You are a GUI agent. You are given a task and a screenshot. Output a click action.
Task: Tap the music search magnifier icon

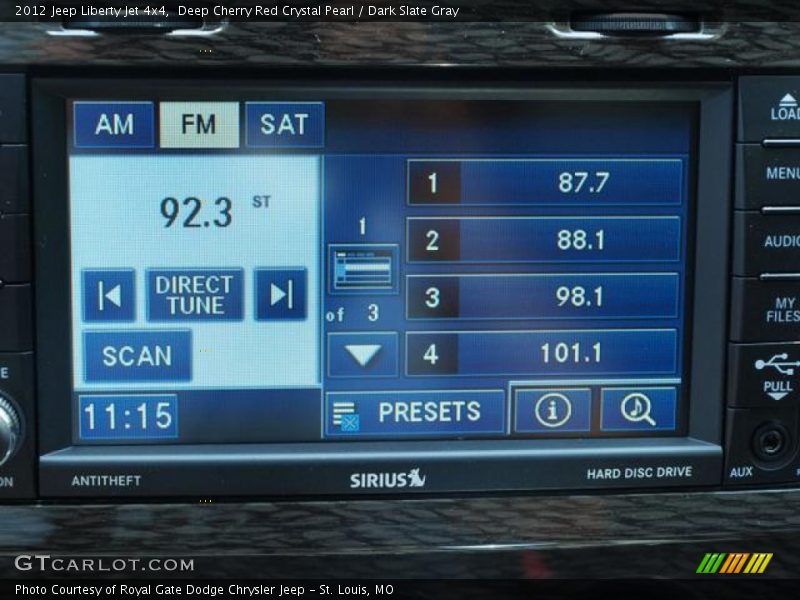tap(638, 409)
